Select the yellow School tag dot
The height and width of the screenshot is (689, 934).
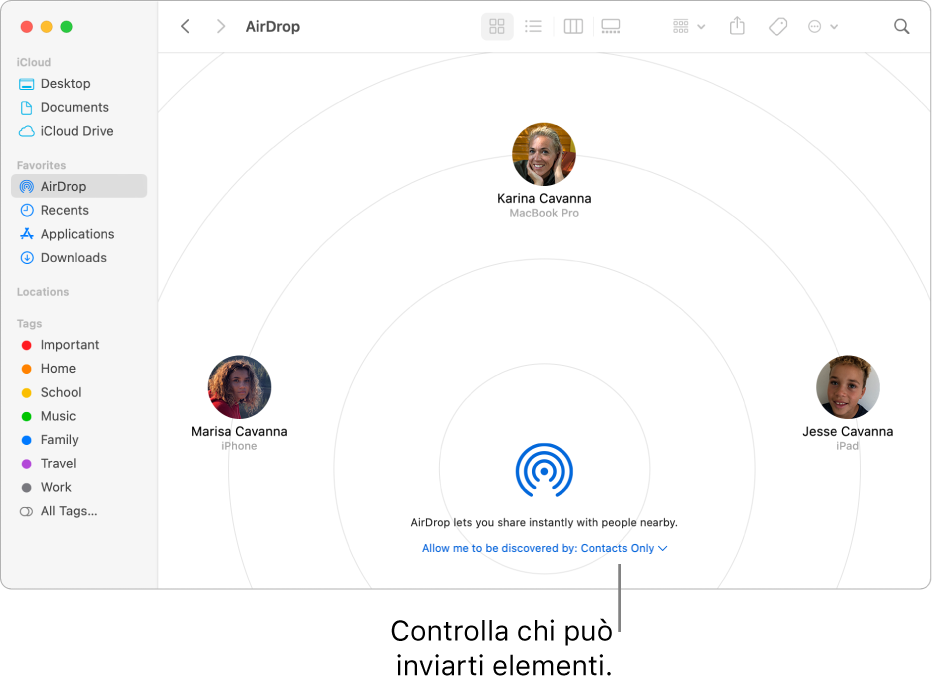pyautogui.click(x=26, y=393)
